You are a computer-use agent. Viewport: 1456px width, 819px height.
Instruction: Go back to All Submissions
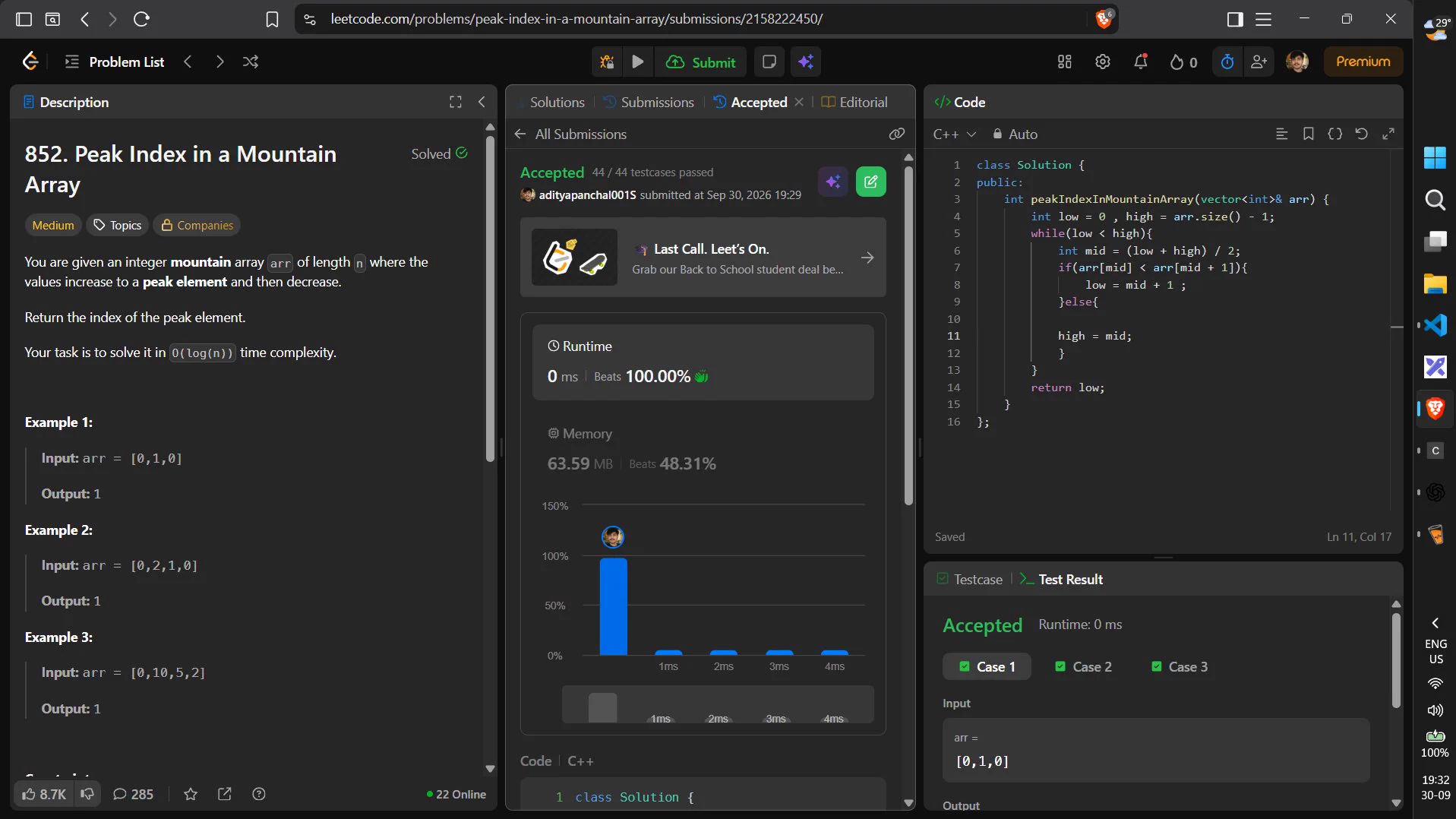point(570,134)
